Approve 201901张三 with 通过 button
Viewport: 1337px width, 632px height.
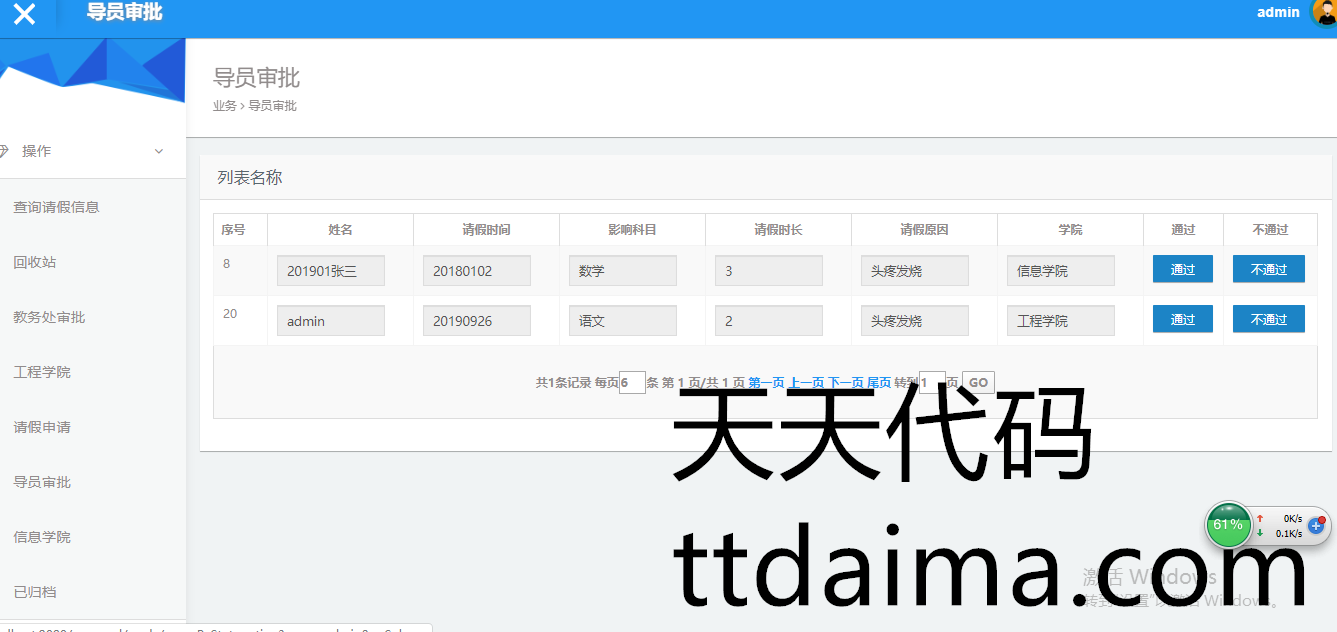[x=1182, y=269]
